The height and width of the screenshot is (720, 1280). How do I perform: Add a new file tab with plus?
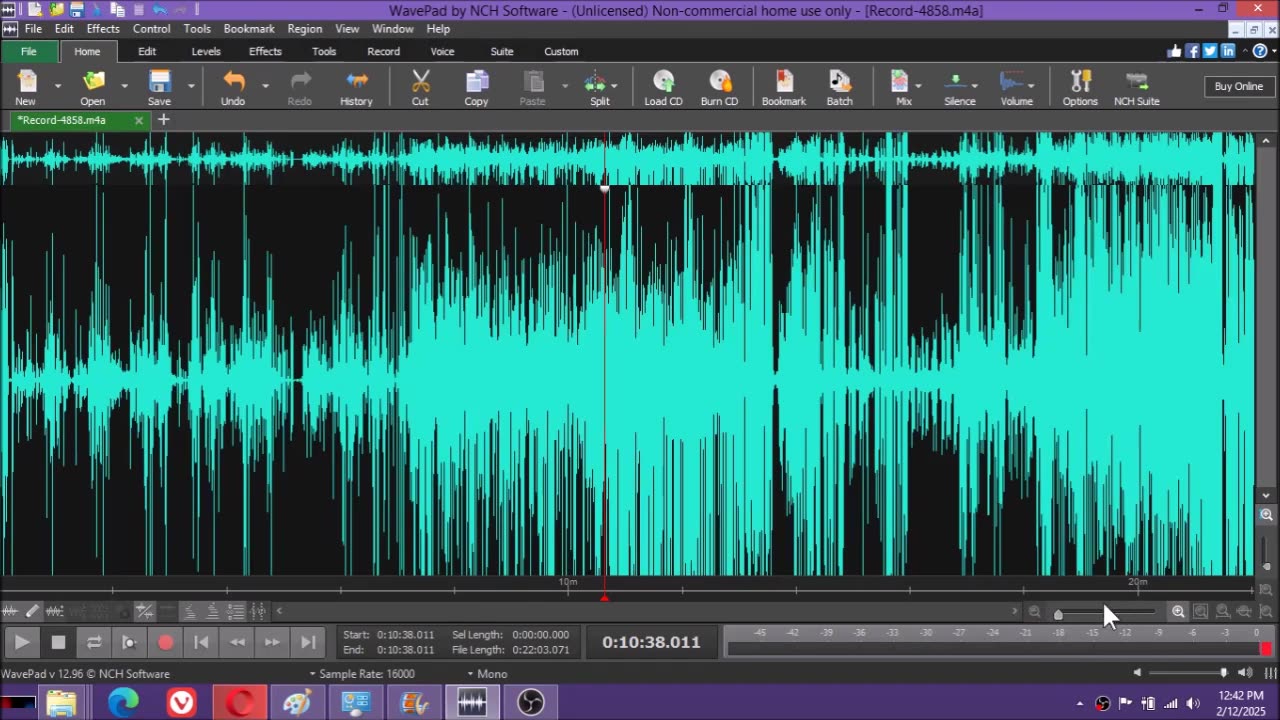[163, 120]
